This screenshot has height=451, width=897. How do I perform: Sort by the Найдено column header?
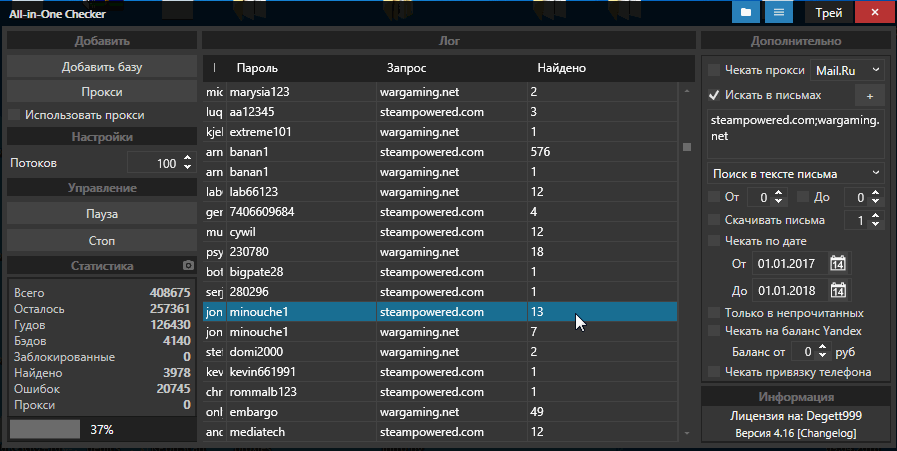pyautogui.click(x=562, y=68)
